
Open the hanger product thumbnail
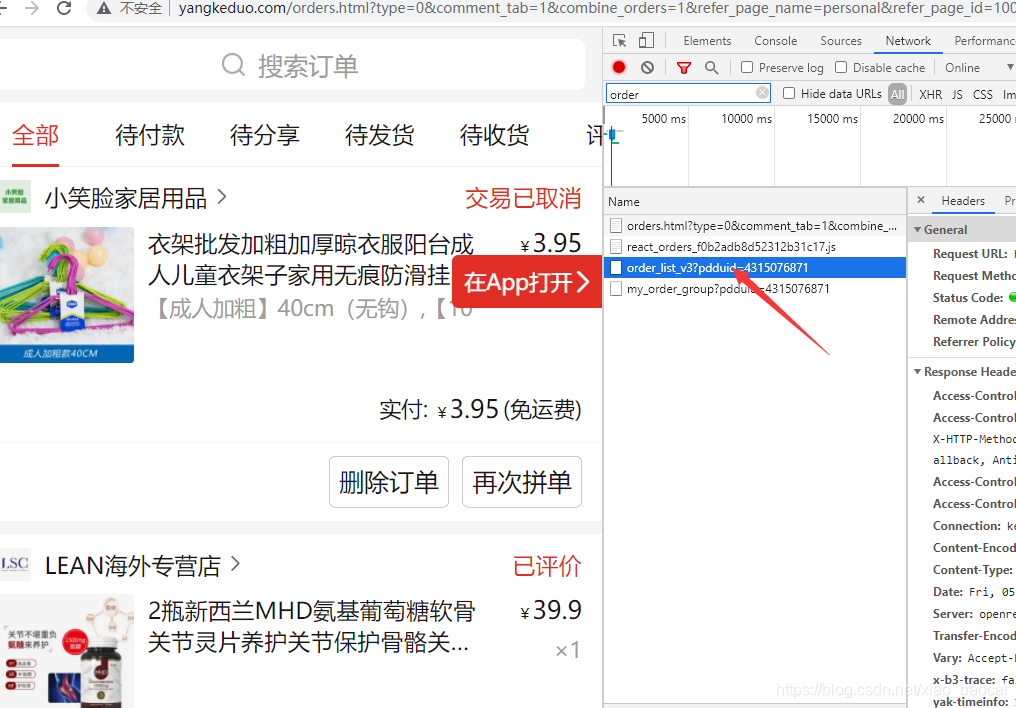(x=67, y=295)
